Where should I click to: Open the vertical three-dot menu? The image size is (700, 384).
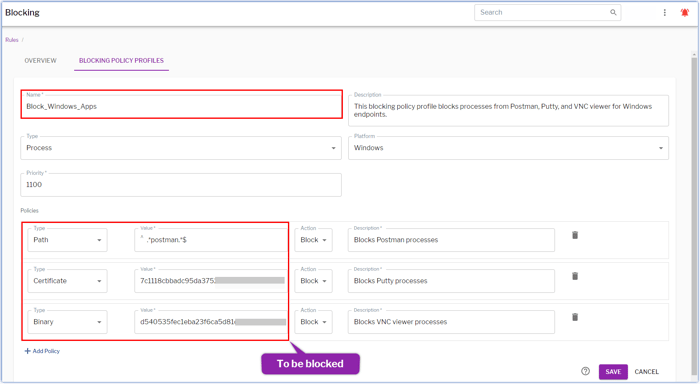pyautogui.click(x=664, y=13)
